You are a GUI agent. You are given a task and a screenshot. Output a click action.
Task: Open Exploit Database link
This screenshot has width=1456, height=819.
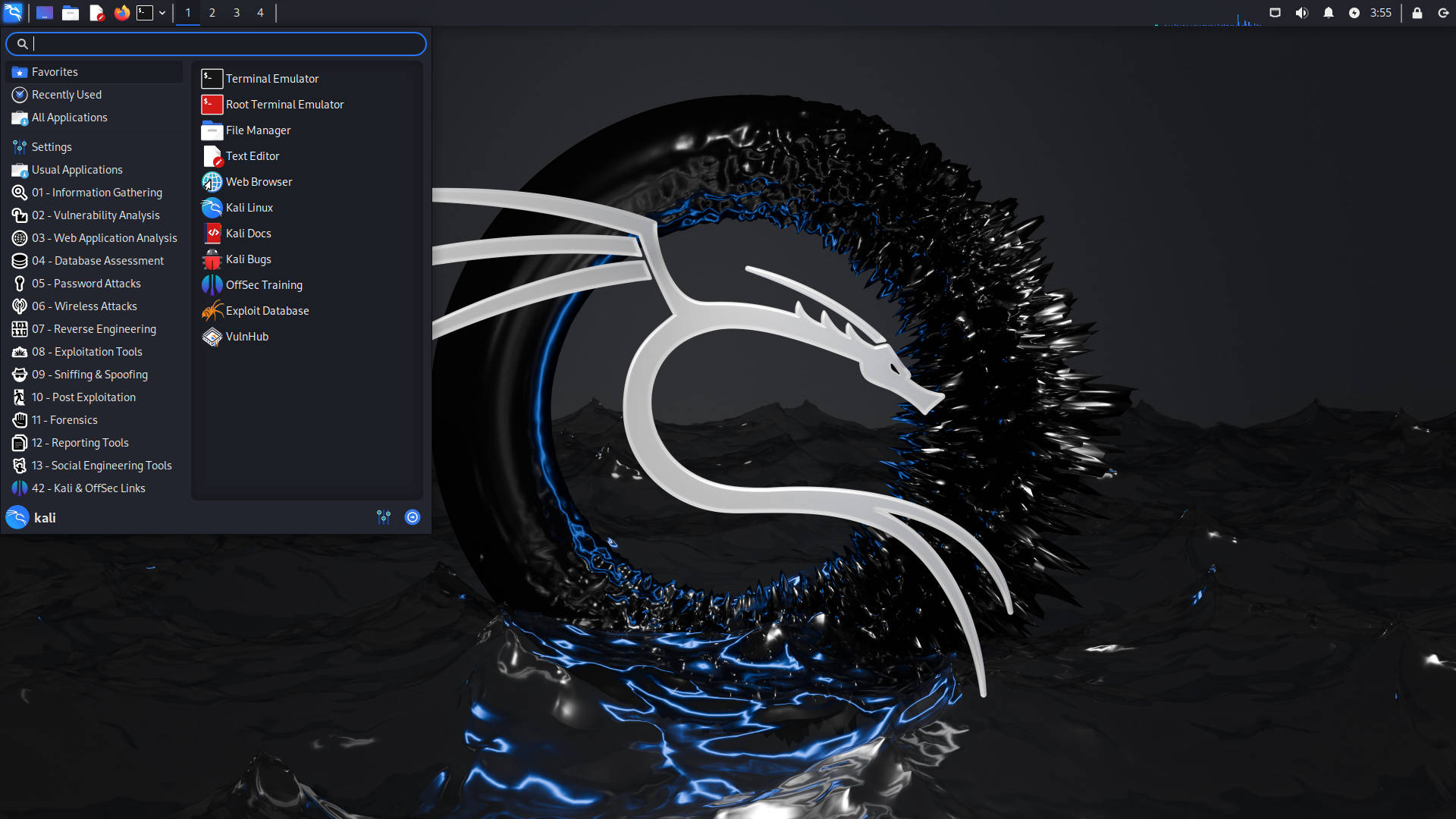click(x=267, y=310)
